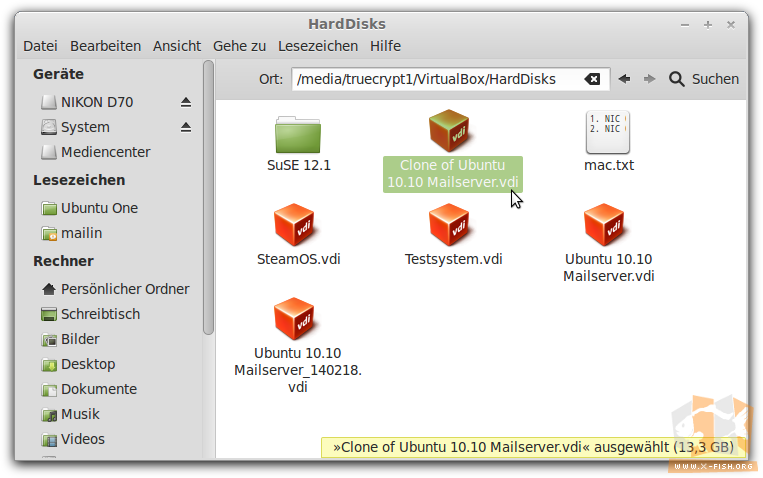
Task: Go back to previous folder
Action: [624, 79]
